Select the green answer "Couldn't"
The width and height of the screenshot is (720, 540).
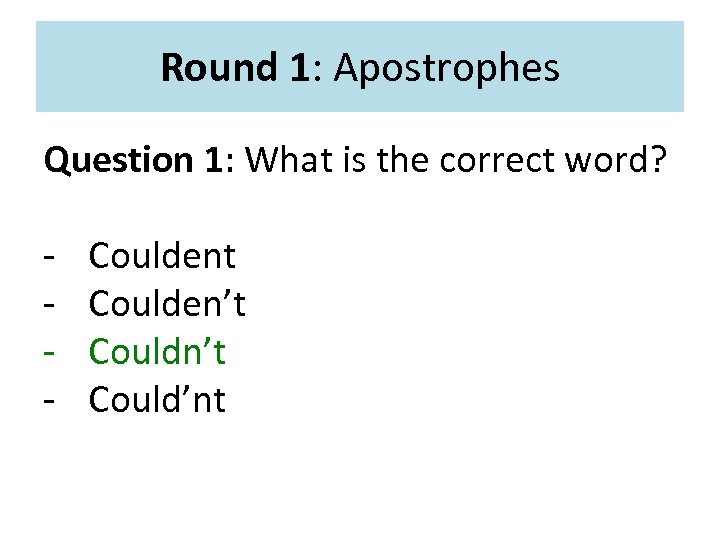[157, 352]
